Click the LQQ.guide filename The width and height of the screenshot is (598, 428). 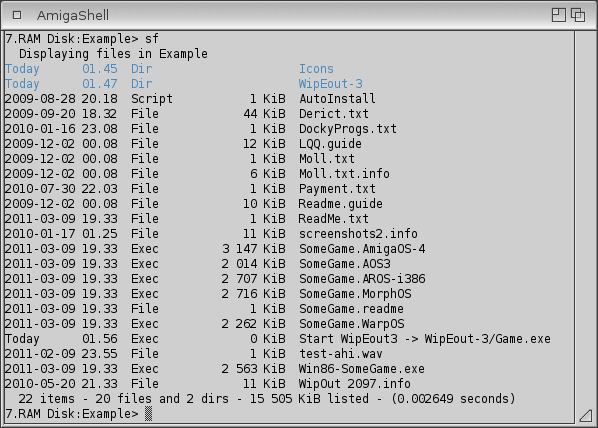(x=330, y=144)
